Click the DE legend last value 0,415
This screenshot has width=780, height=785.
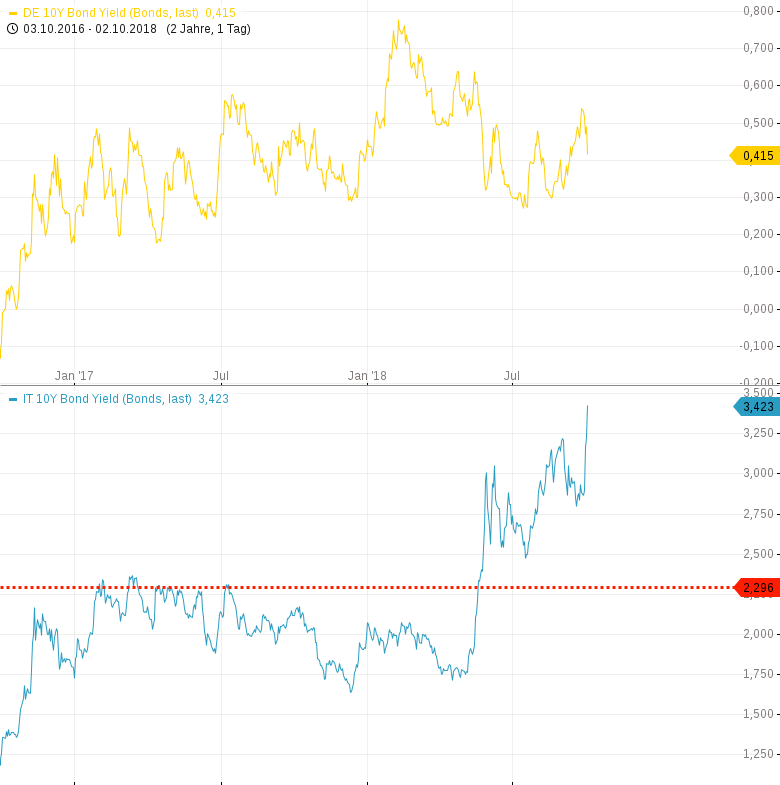point(220,13)
